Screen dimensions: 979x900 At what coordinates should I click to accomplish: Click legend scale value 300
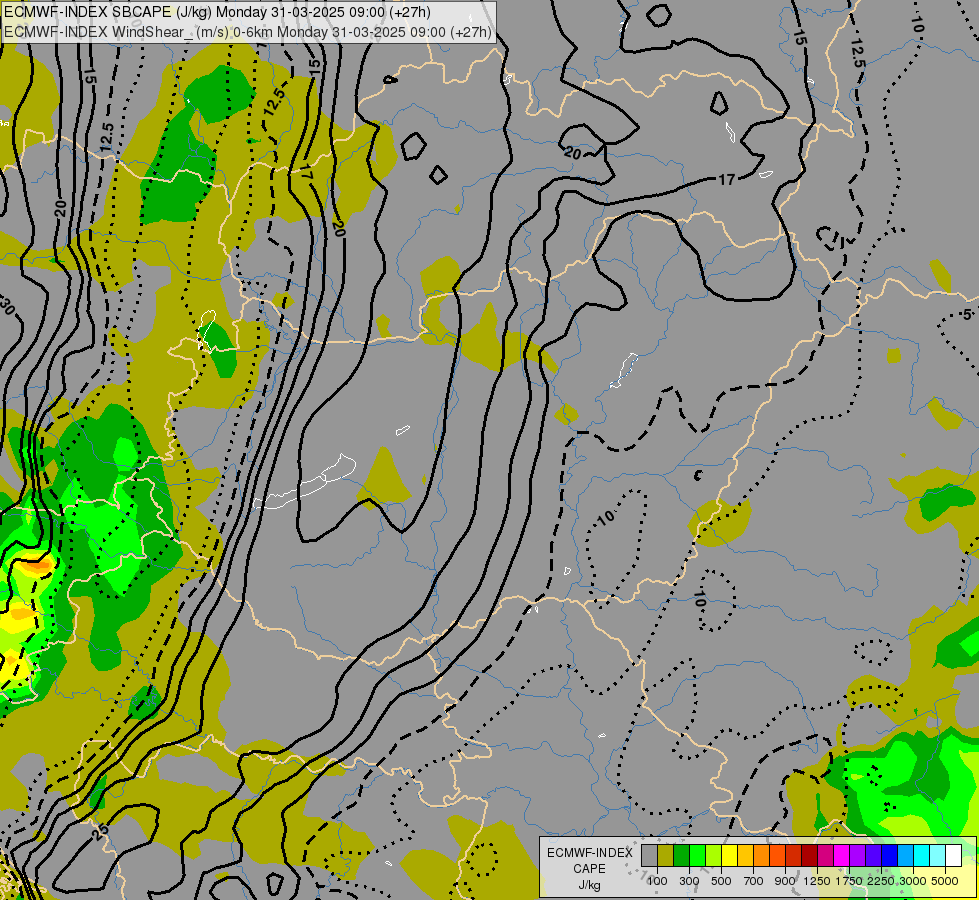tap(689, 881)
